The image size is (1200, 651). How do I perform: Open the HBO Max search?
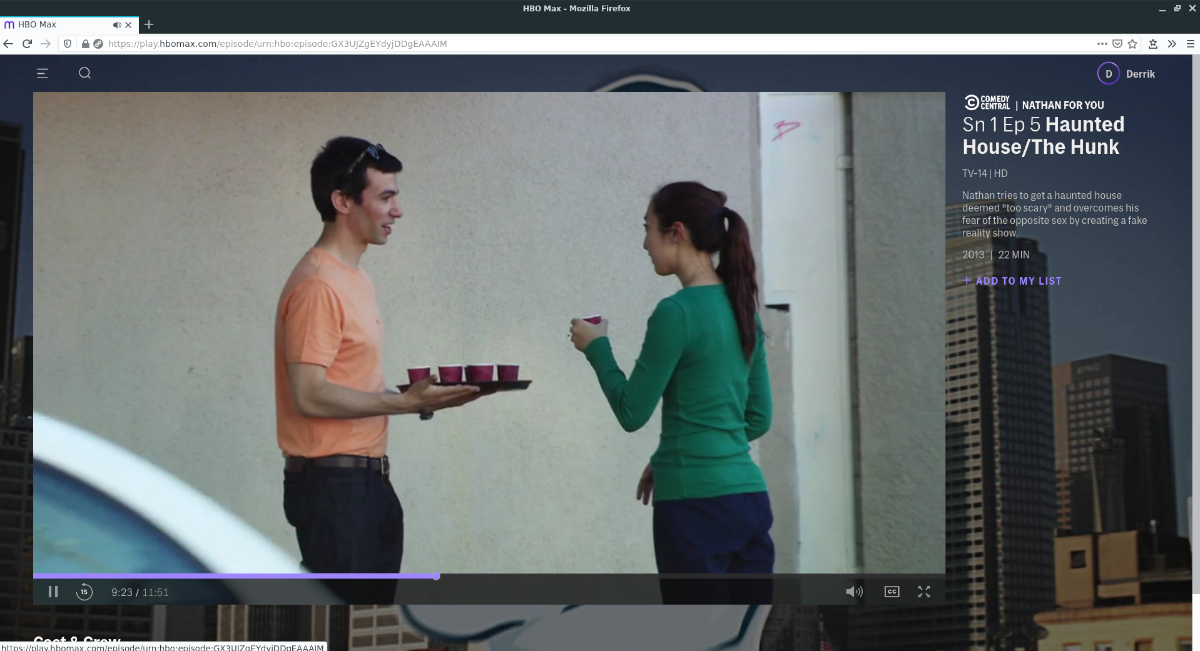pyautogui.click(x=85, y=73)
